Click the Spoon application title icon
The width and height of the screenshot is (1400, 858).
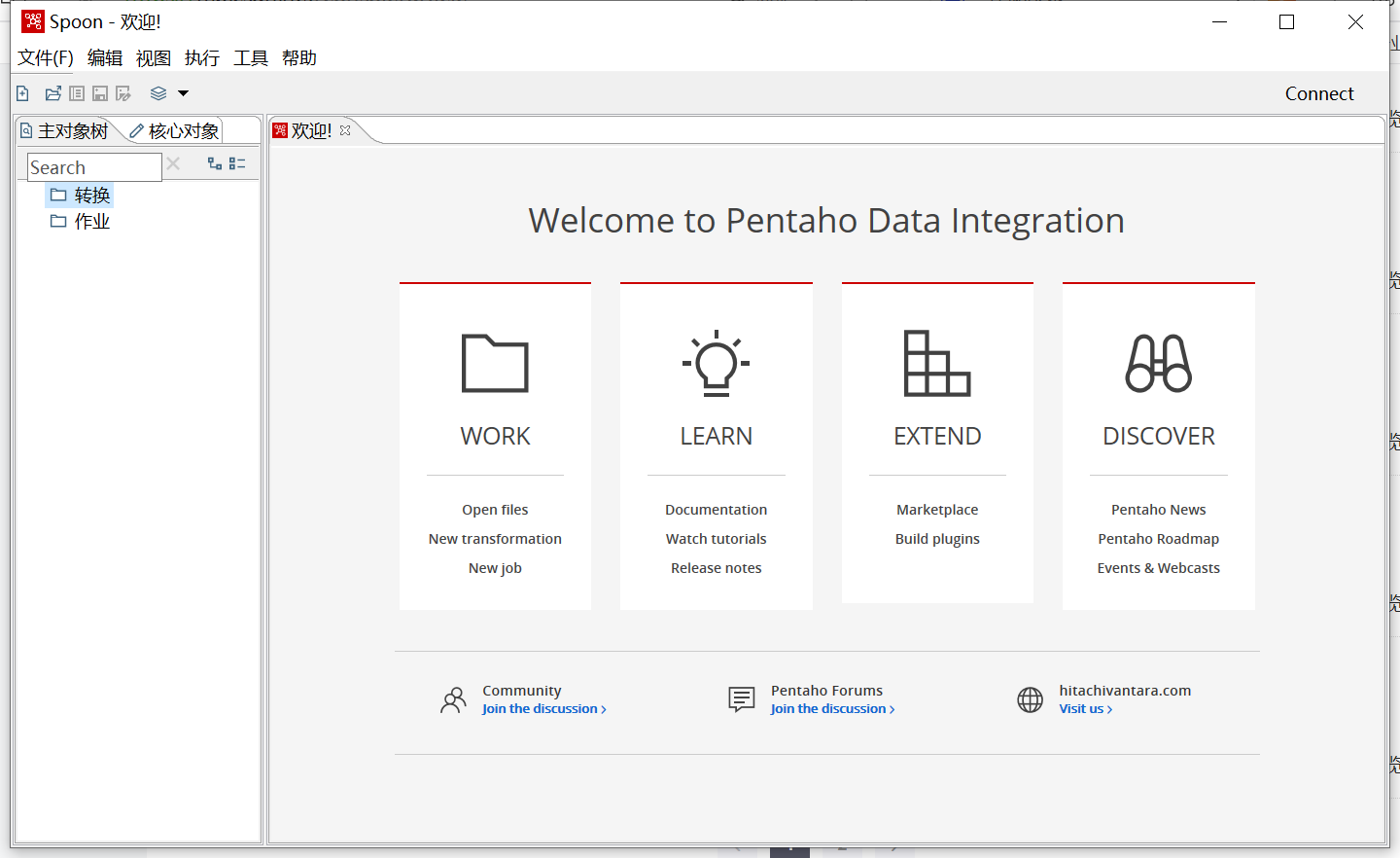(33, 21)
